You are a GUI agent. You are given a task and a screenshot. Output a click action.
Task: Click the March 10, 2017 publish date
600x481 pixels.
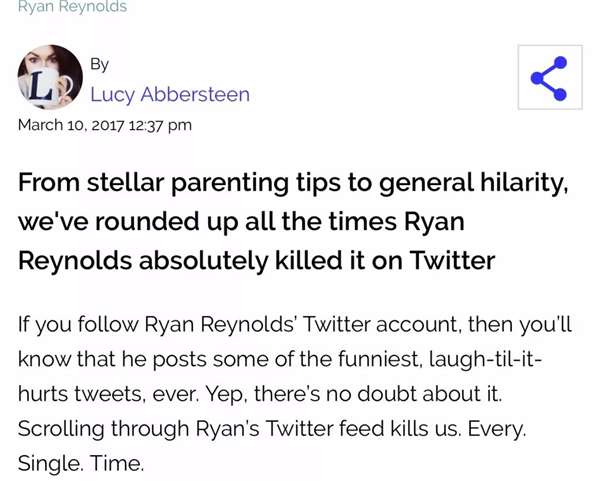coord(71,125)
